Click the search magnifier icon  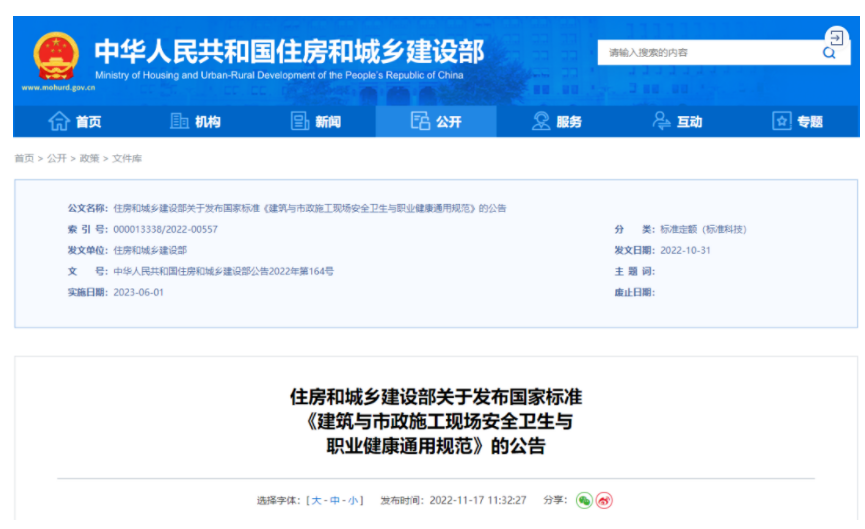click(829, 52)
